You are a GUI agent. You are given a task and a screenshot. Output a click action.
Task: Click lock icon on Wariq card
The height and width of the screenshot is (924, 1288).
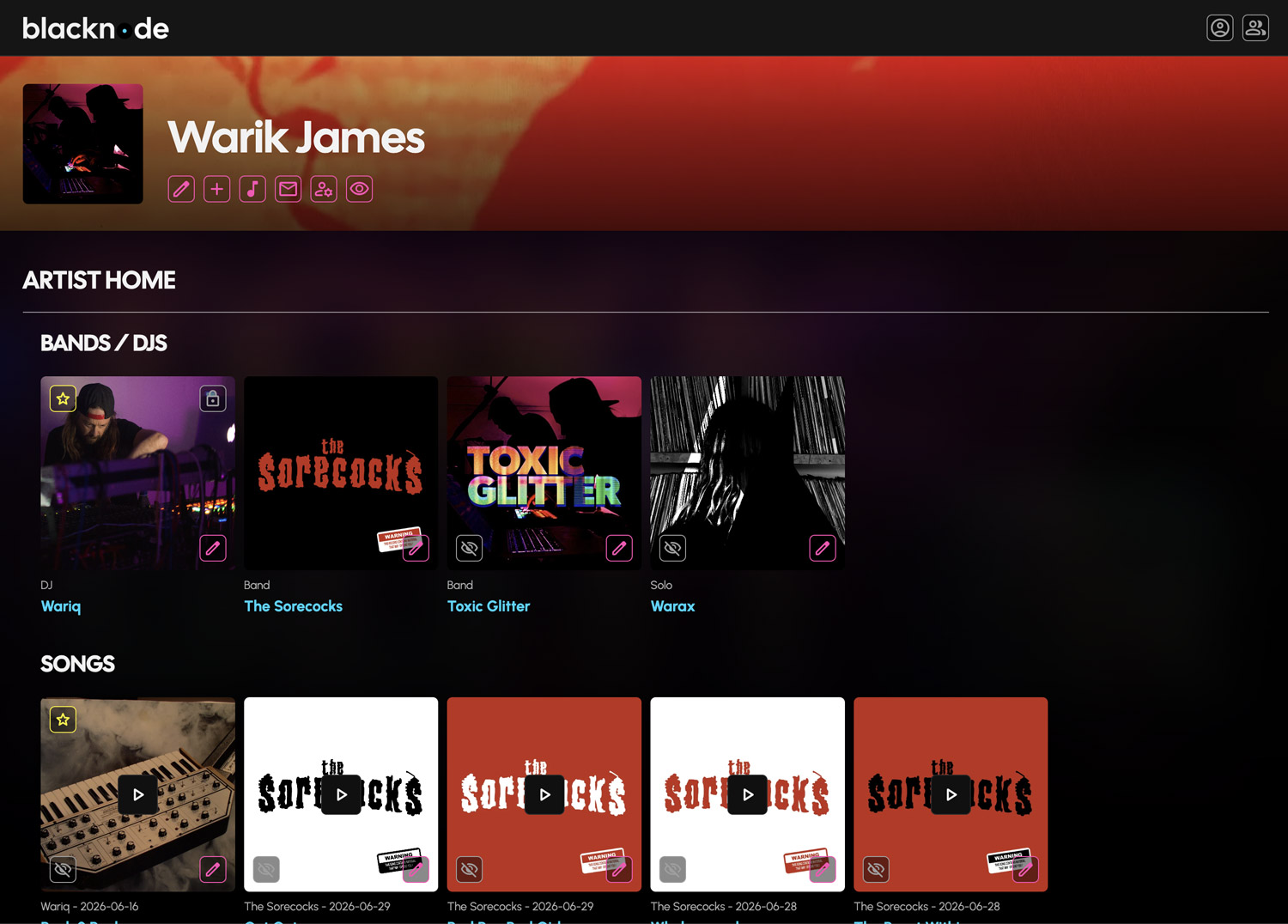tap(213, 398)
